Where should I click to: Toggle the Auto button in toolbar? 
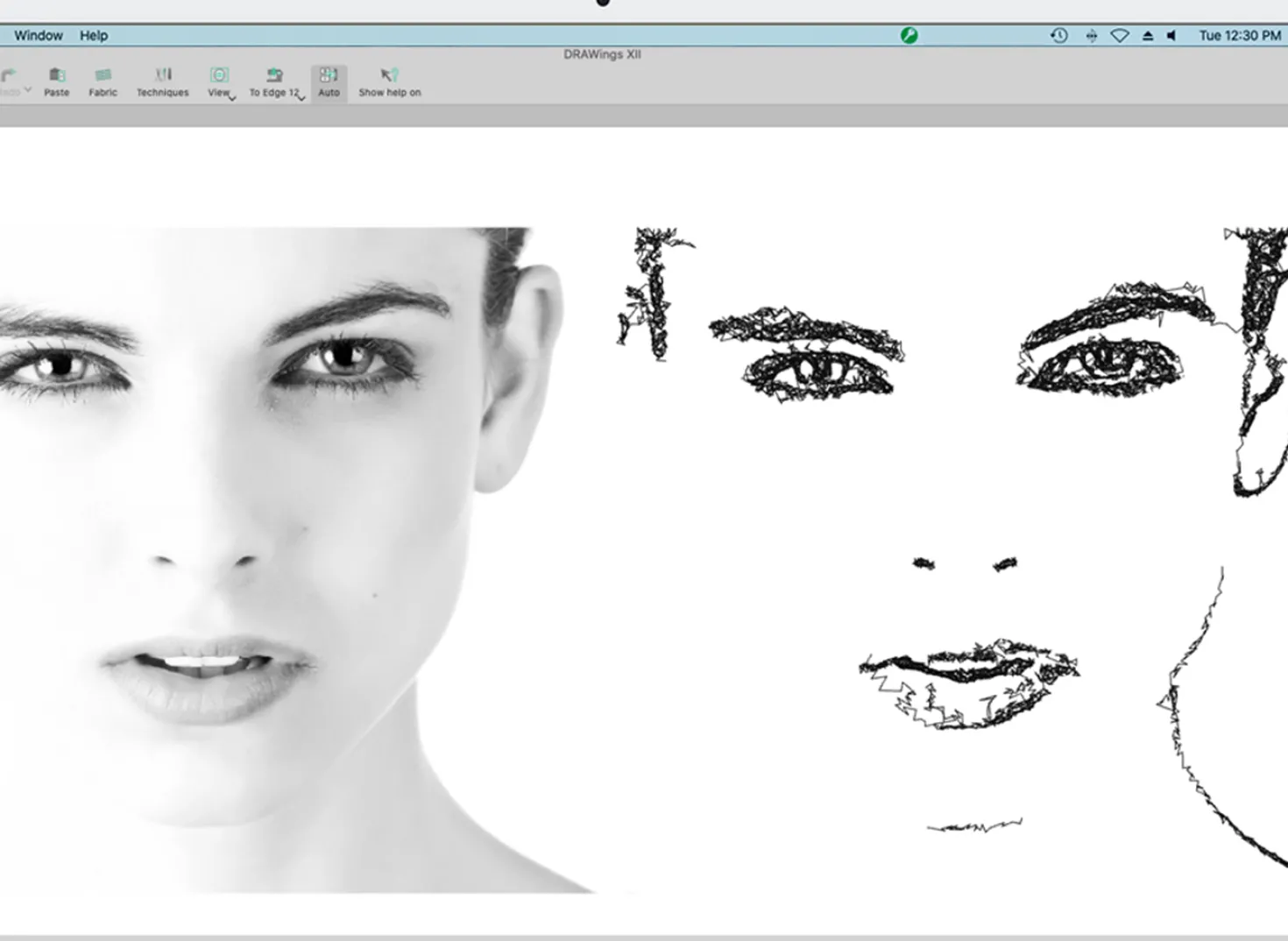coord(329,82)
